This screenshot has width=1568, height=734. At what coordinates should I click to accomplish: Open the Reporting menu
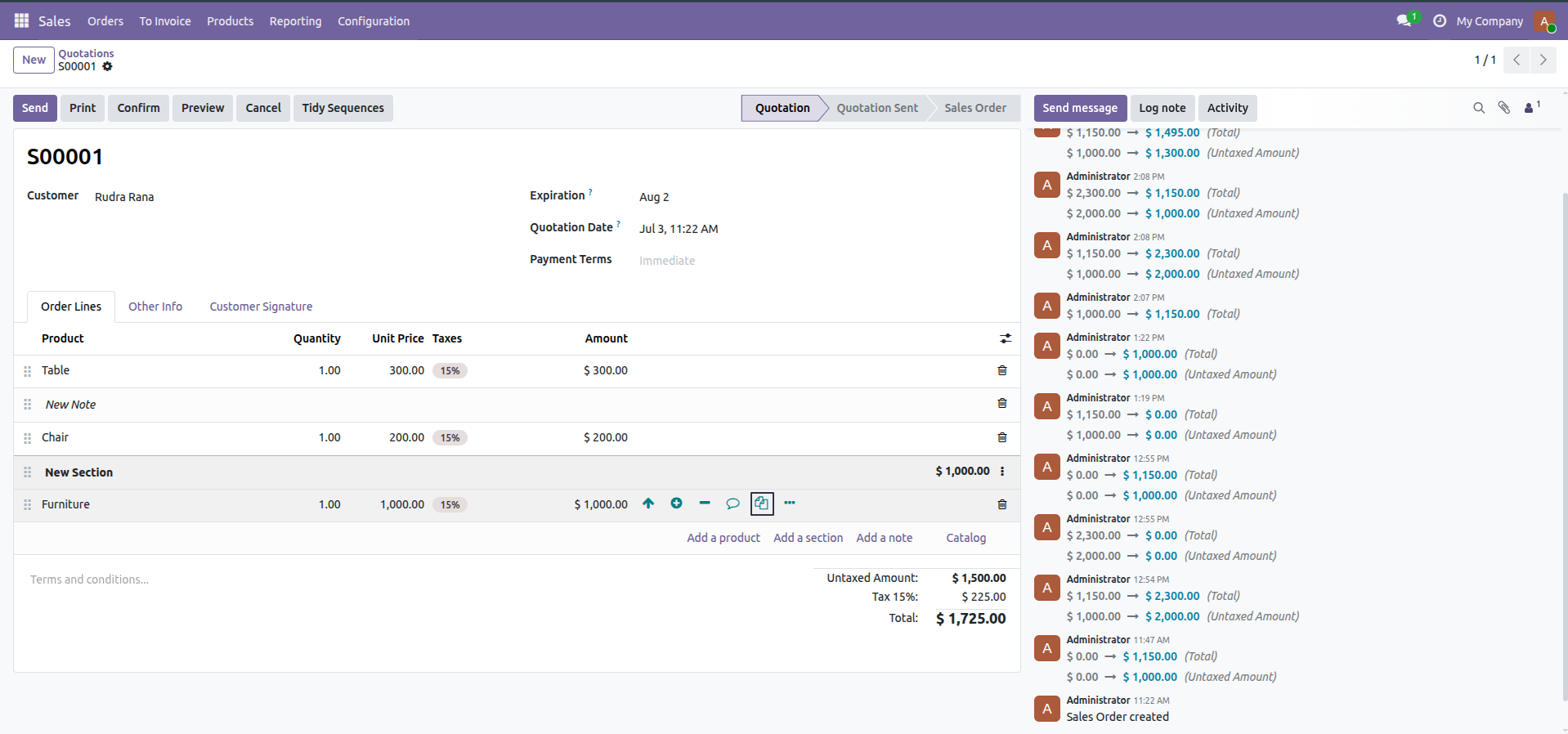295,21
